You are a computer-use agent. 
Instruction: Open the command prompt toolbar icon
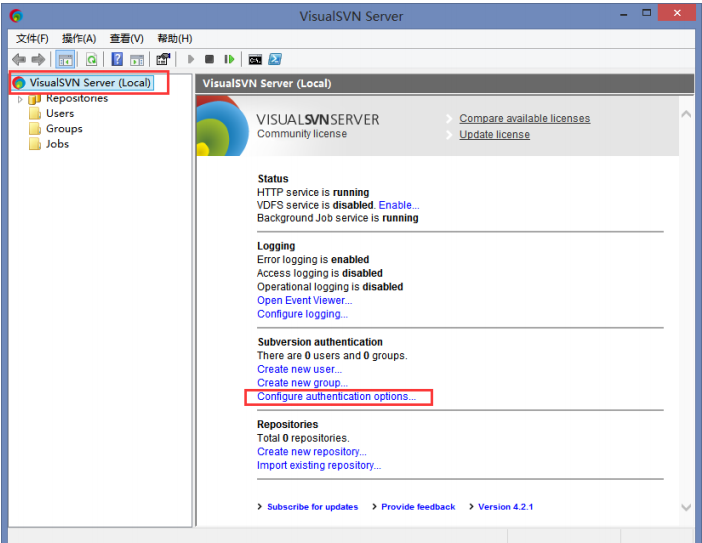(x=255, y=59)
